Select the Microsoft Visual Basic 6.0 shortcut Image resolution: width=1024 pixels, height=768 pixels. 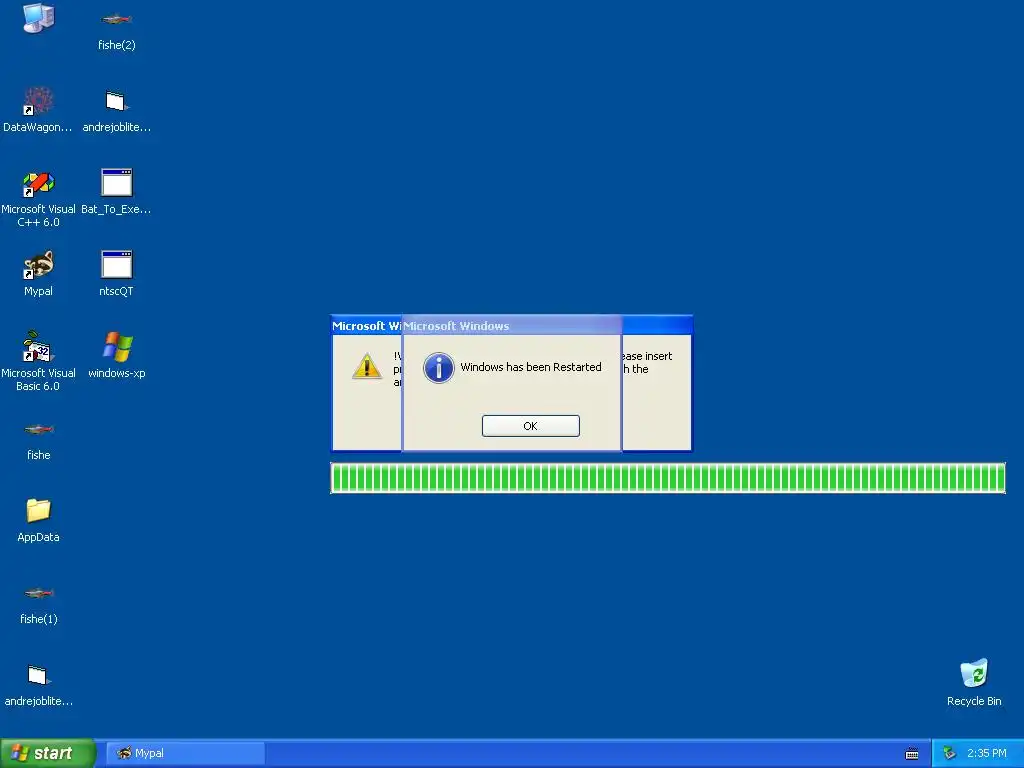coord(38,362)
